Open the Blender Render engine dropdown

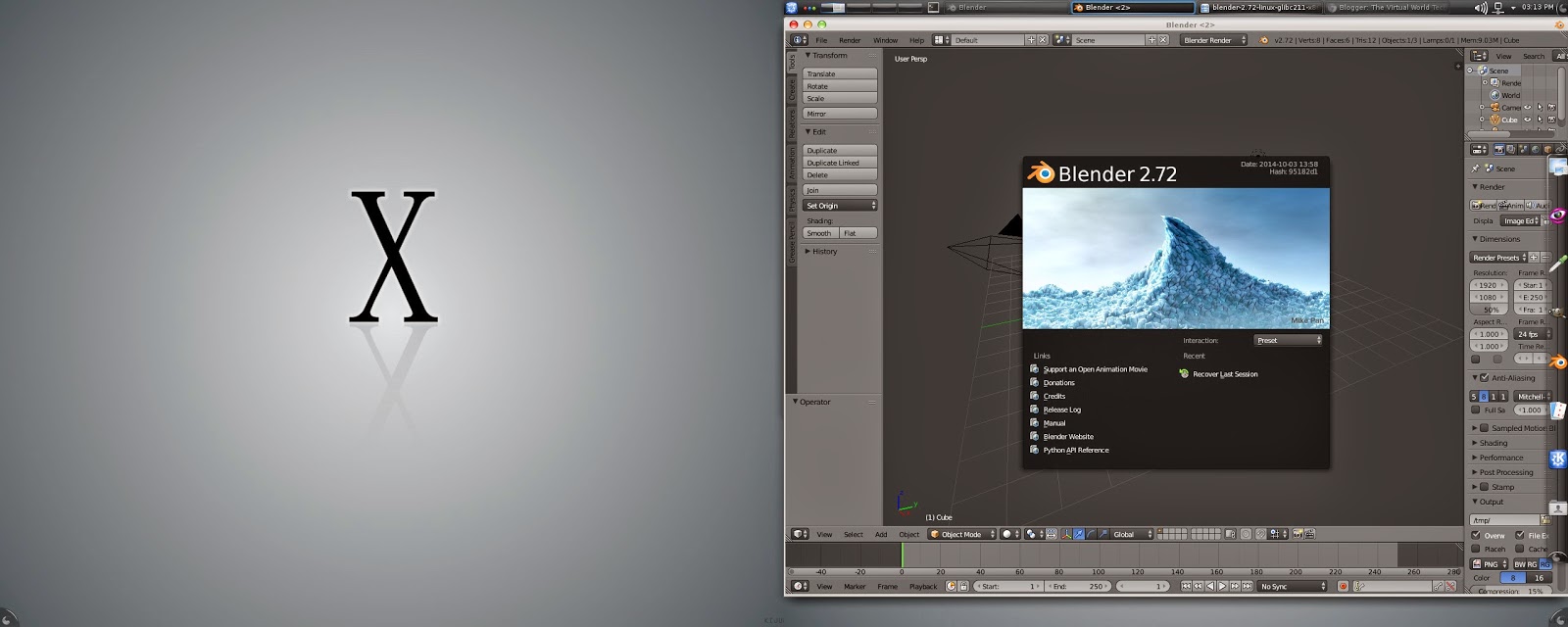[1214, 40]
